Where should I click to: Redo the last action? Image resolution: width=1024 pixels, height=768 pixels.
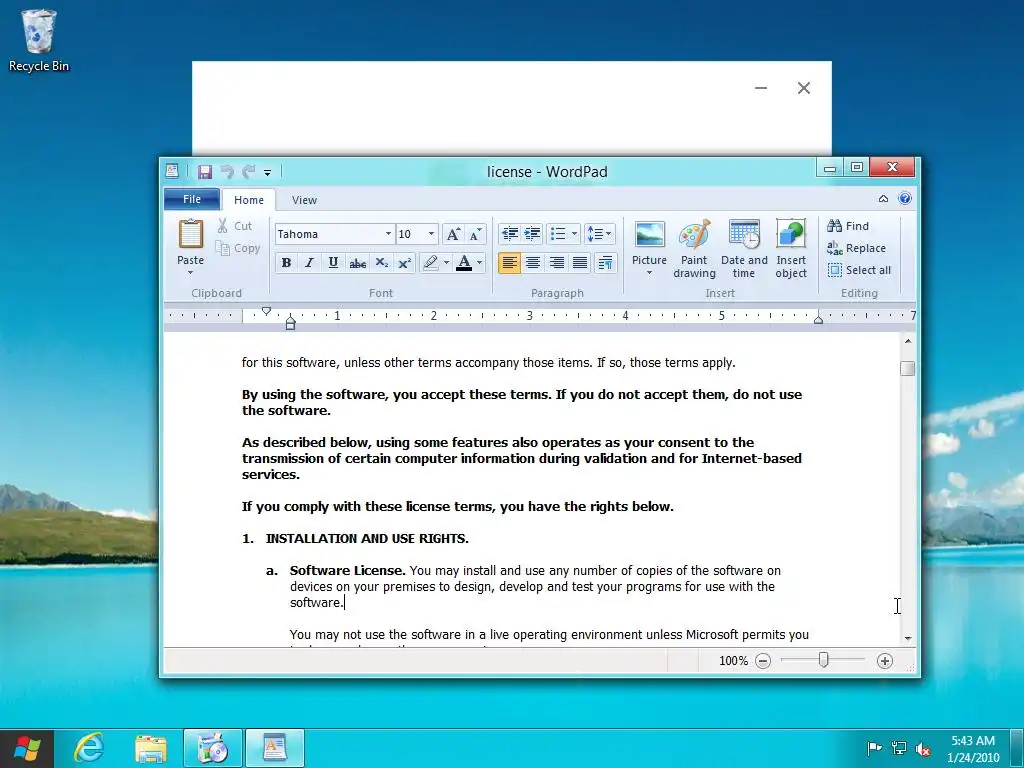[248, 172]
